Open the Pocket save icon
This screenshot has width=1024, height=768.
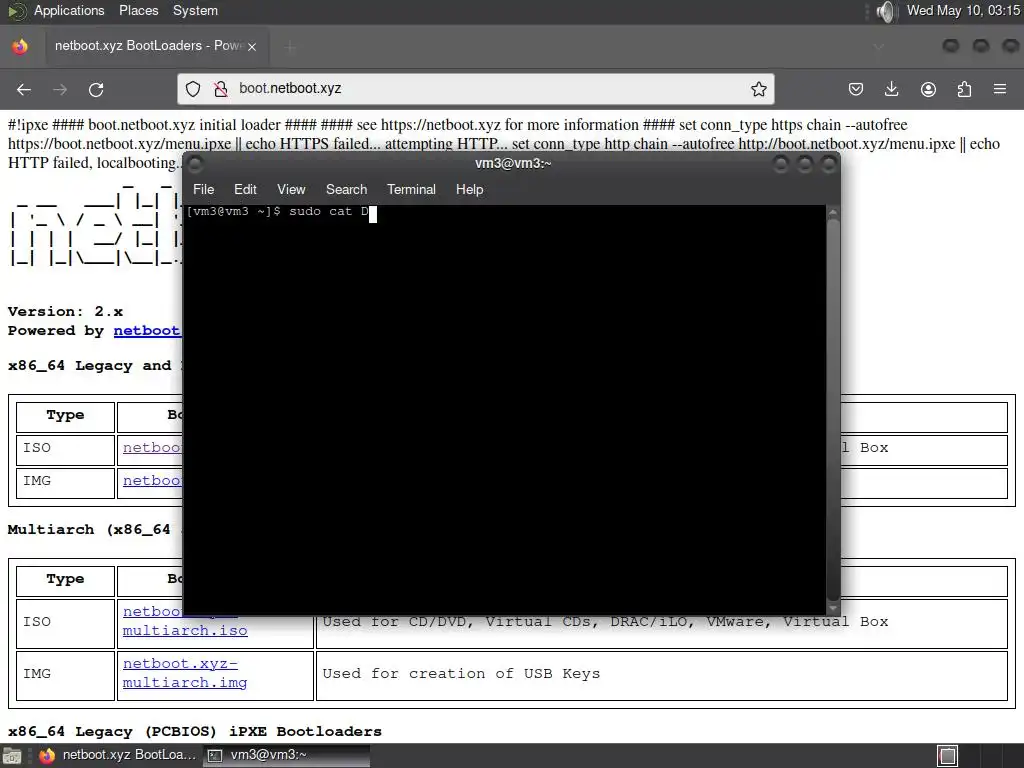(856, 89)
